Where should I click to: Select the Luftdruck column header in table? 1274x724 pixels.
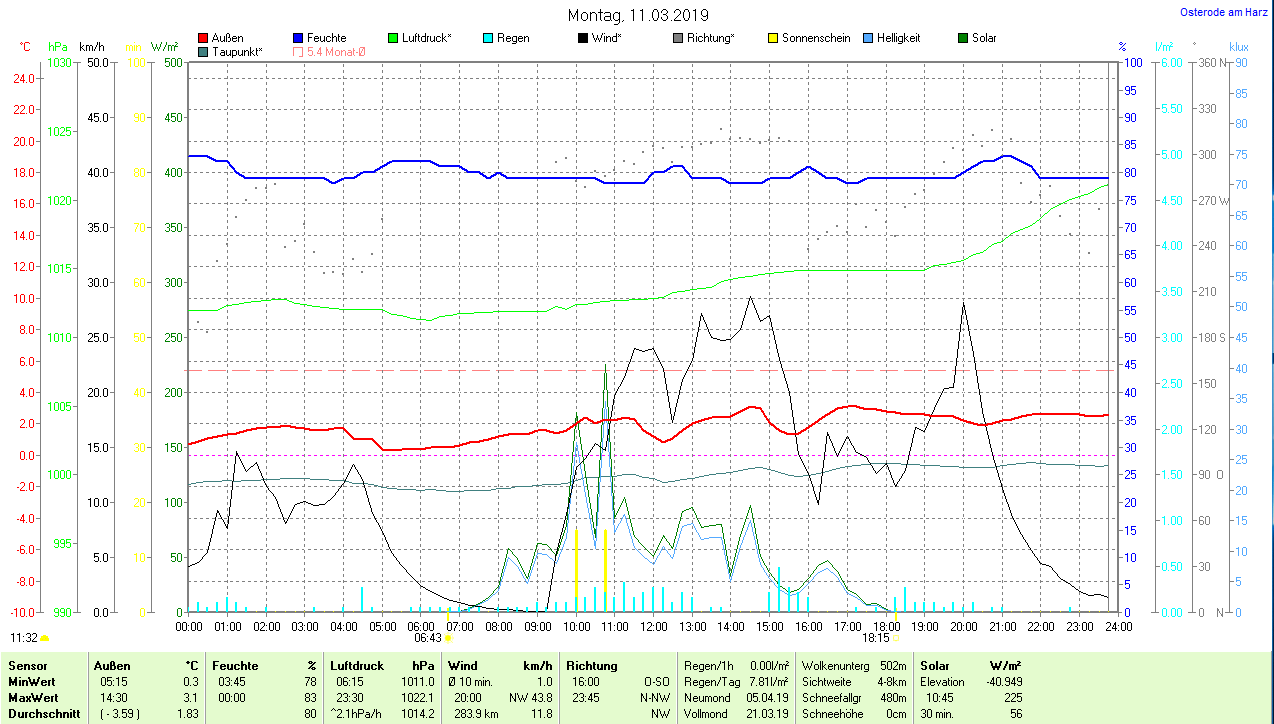pyautogui.click(x=357, y=665)
